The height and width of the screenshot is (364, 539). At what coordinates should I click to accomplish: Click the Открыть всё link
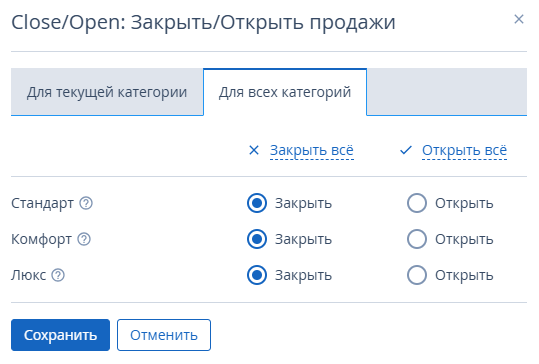coord(464,151)
